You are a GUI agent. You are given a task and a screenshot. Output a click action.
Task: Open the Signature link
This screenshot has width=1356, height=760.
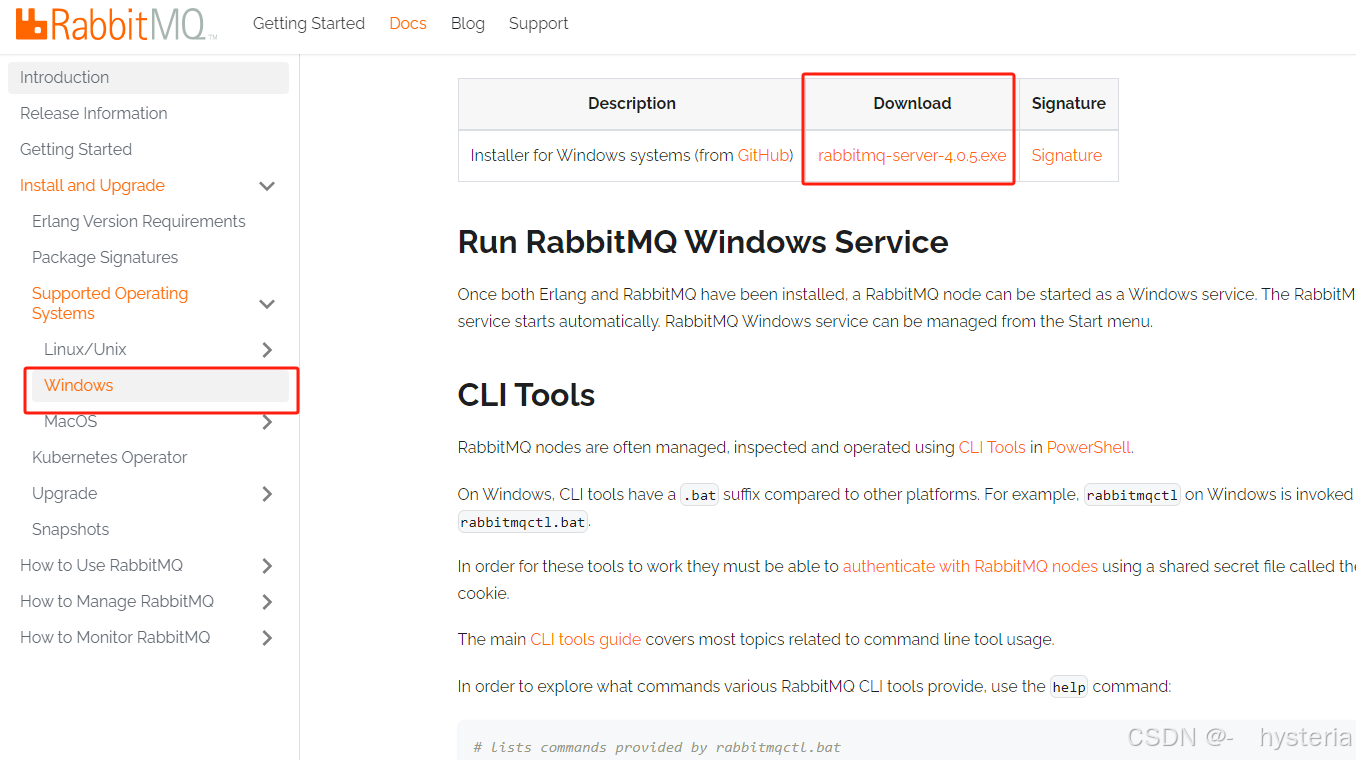pos(1066,156)
